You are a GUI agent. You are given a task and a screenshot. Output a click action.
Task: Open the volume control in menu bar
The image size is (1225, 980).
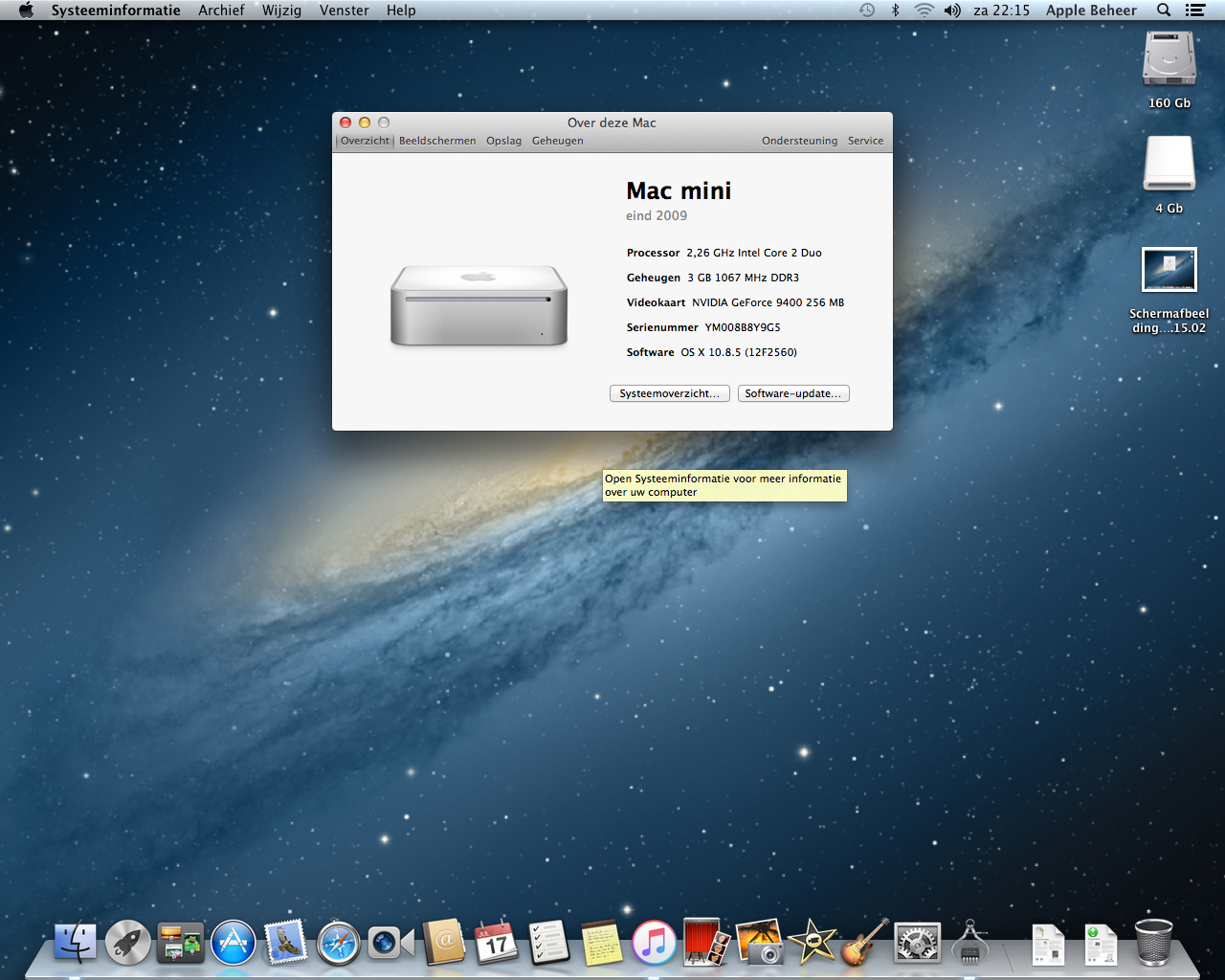[952, 11]
